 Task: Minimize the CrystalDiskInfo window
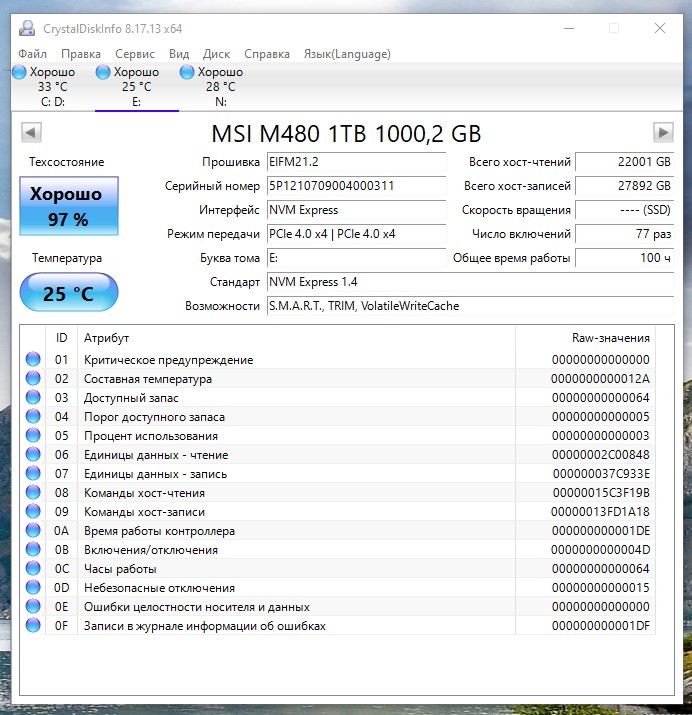click(x=569, y=28)
